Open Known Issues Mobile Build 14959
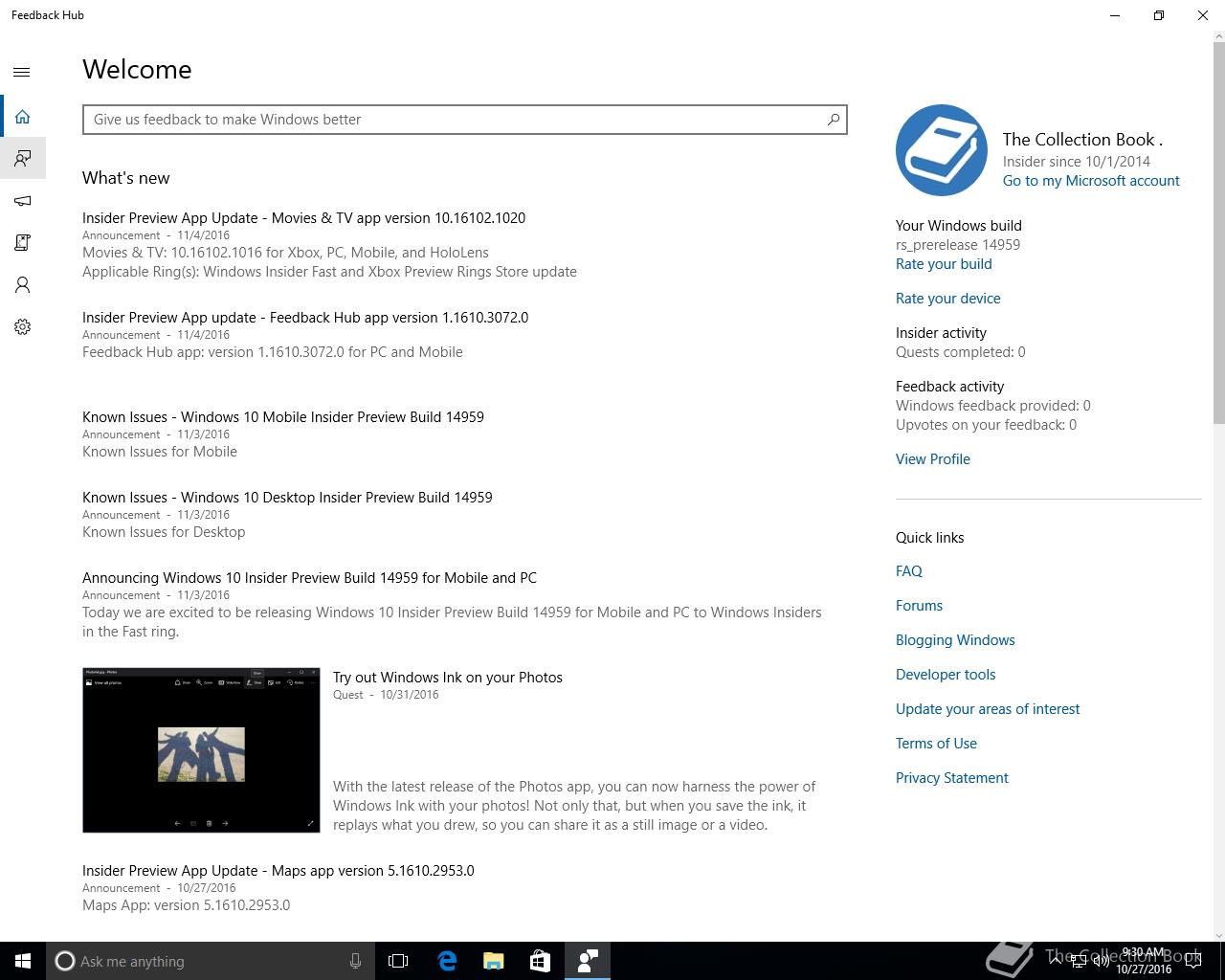This screenshot has height=980, width=1225. [x=283, y=417]
